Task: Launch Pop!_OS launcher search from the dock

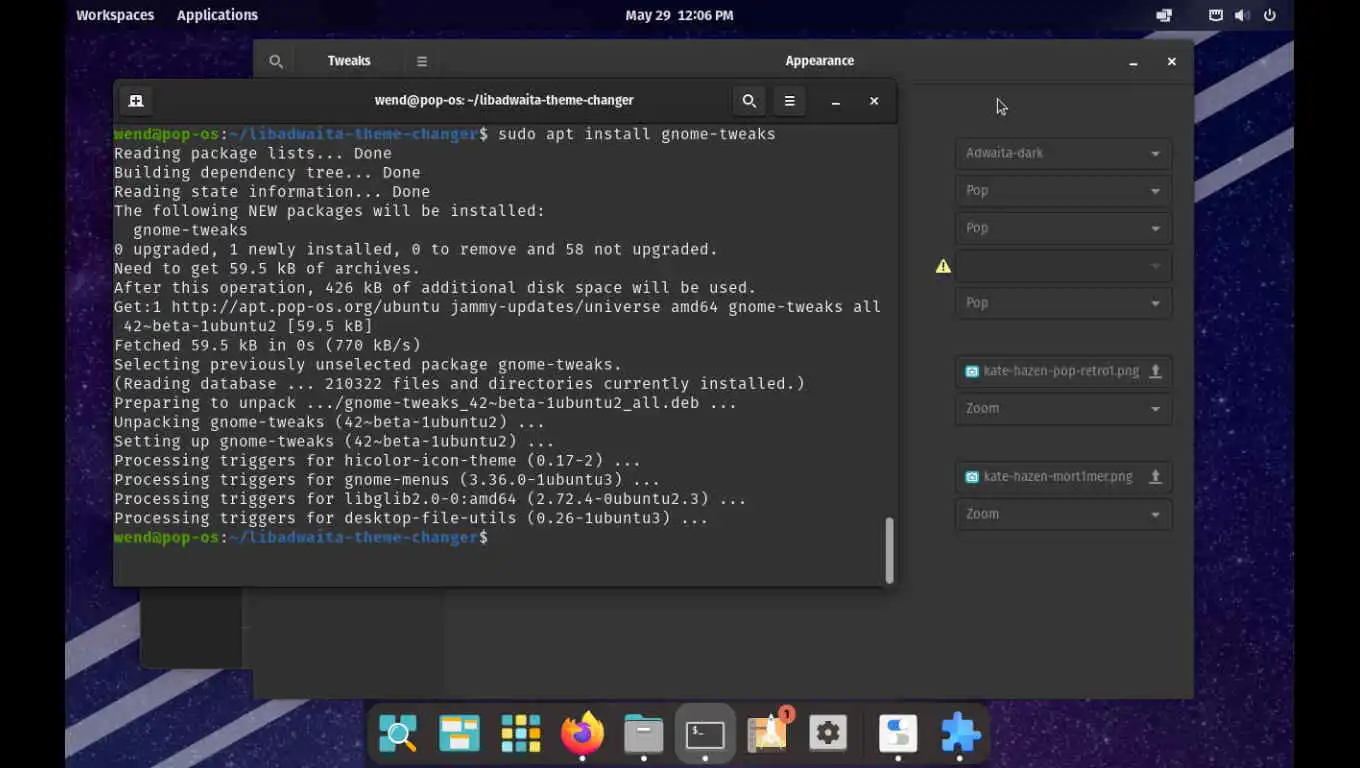Action: (398, 734)
